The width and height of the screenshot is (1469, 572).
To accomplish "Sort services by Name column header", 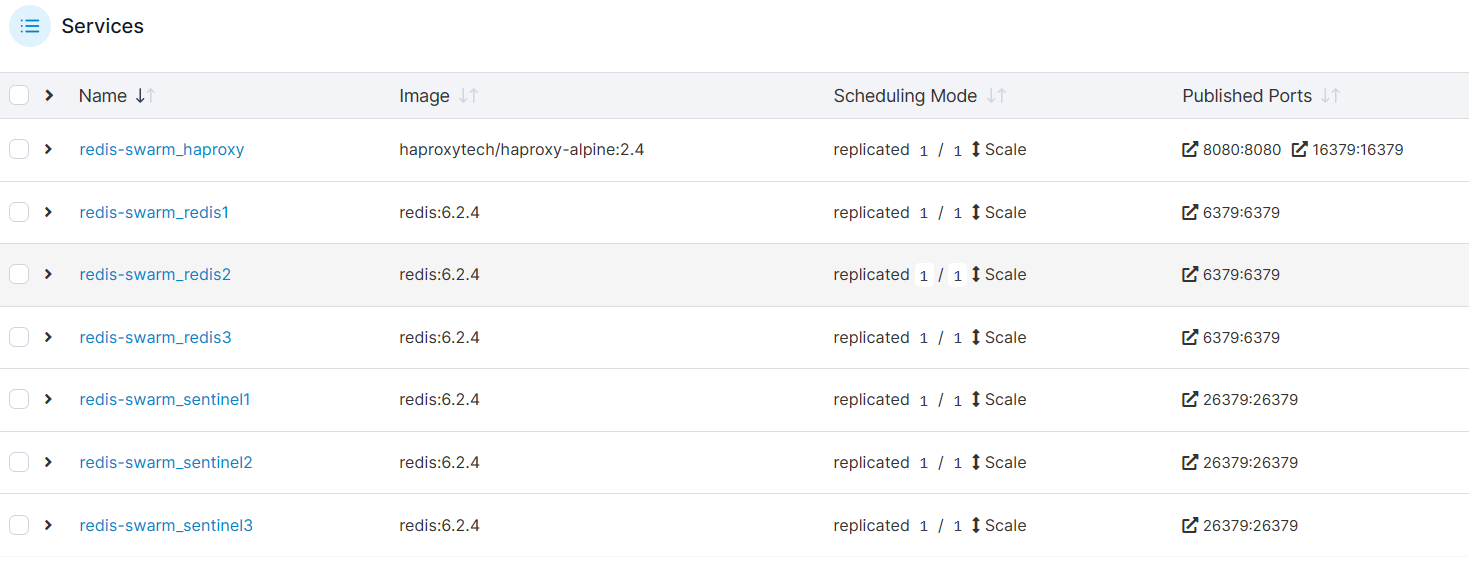I will [103, 96].
